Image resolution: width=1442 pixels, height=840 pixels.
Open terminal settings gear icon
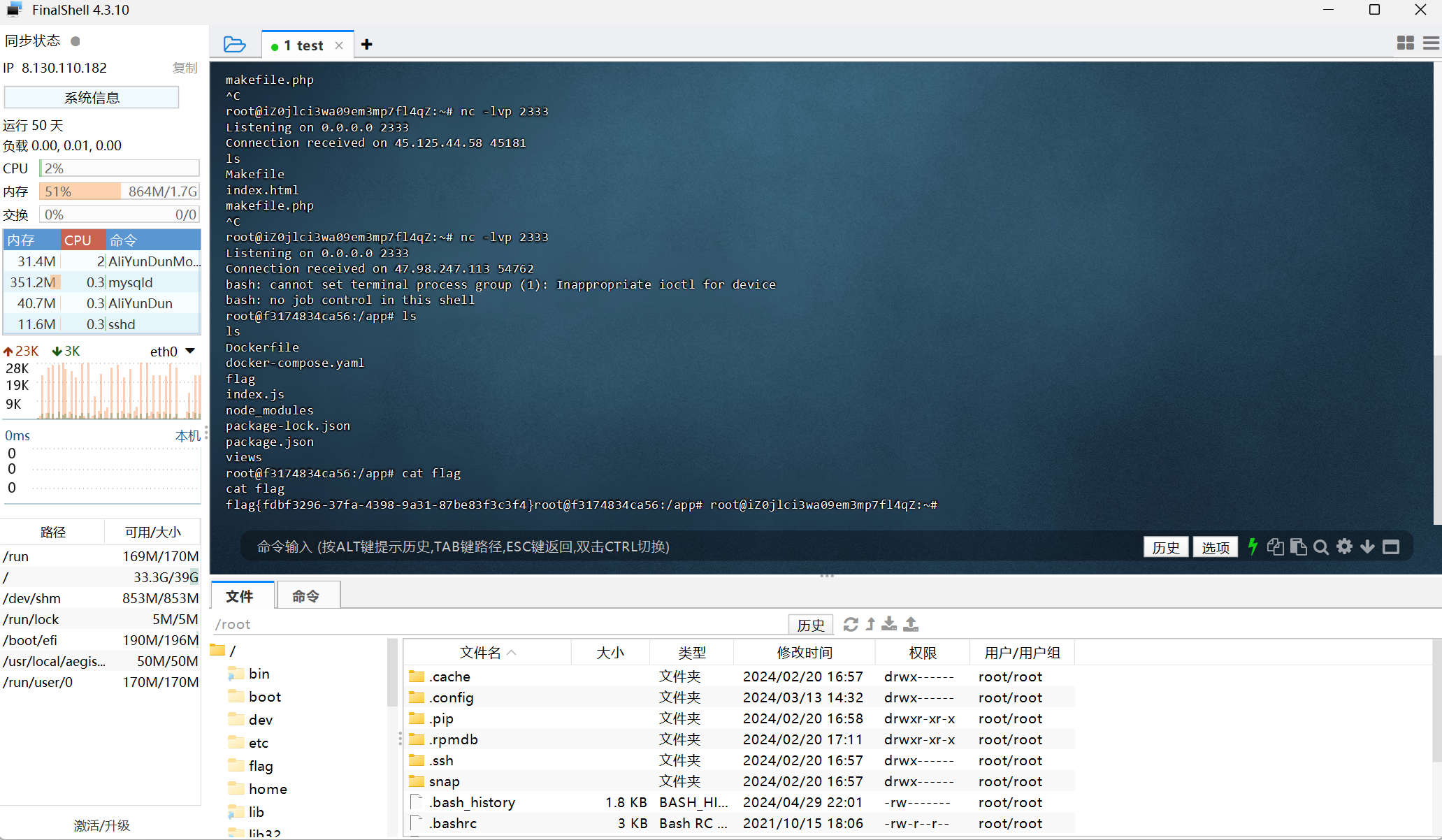(1344, 546)
